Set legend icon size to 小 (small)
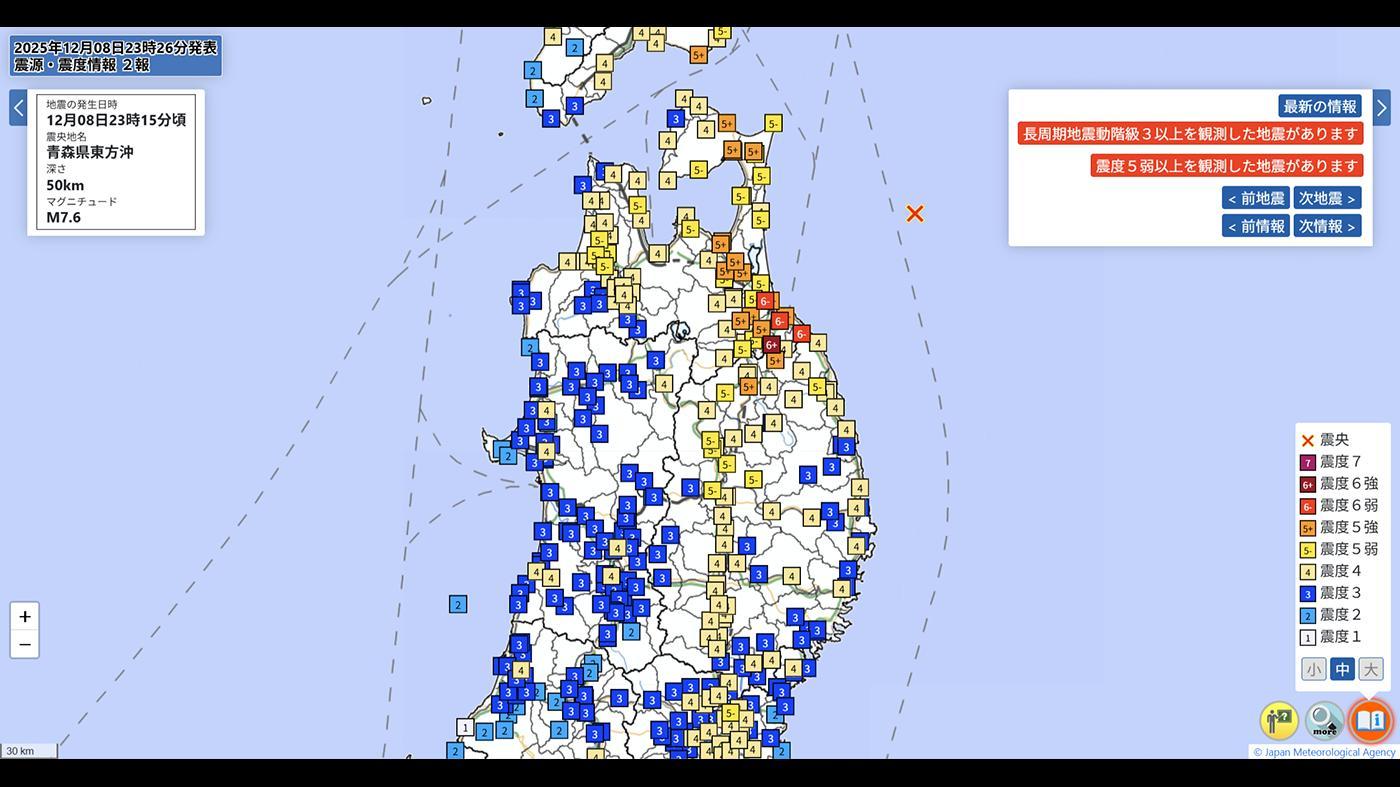This screenshot has height=787, width=1400. click(x=1313, y=669)
